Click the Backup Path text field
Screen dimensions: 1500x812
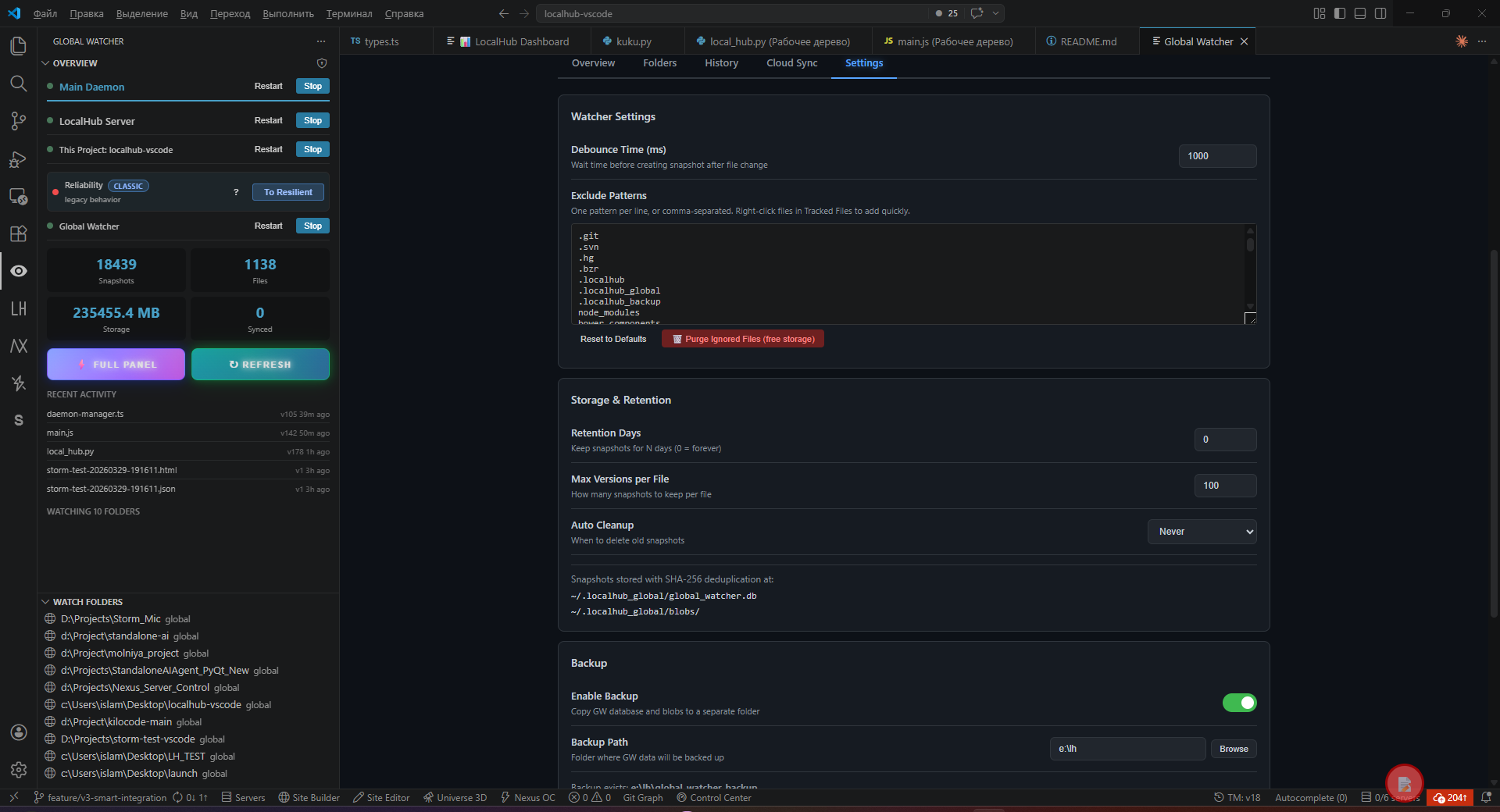(1127, 749)
